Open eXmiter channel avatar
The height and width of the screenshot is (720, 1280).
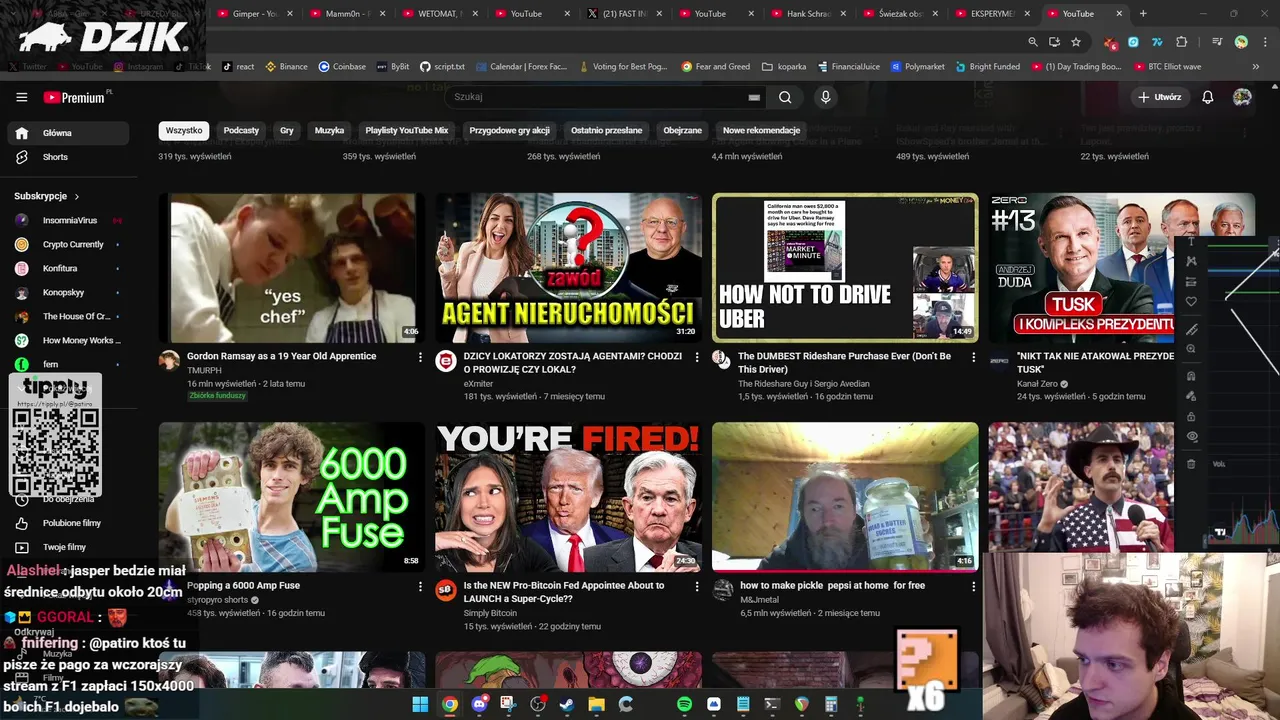446,361
